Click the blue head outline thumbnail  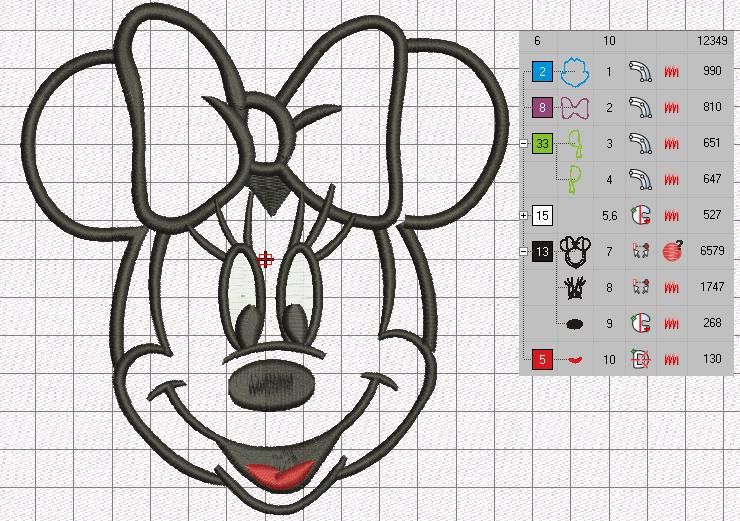(574, 72)
